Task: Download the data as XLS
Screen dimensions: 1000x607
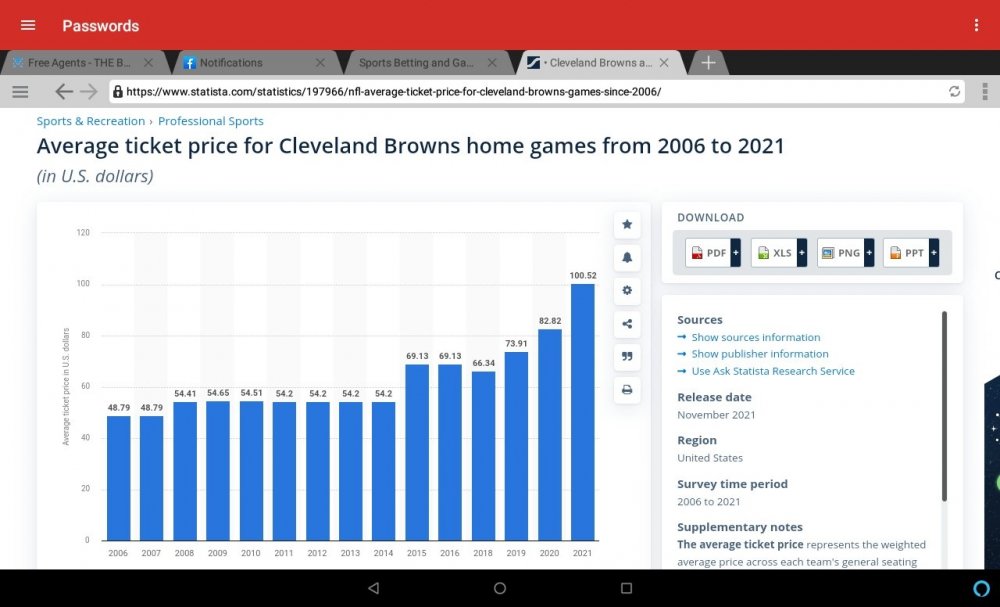Action: point(779,253)
